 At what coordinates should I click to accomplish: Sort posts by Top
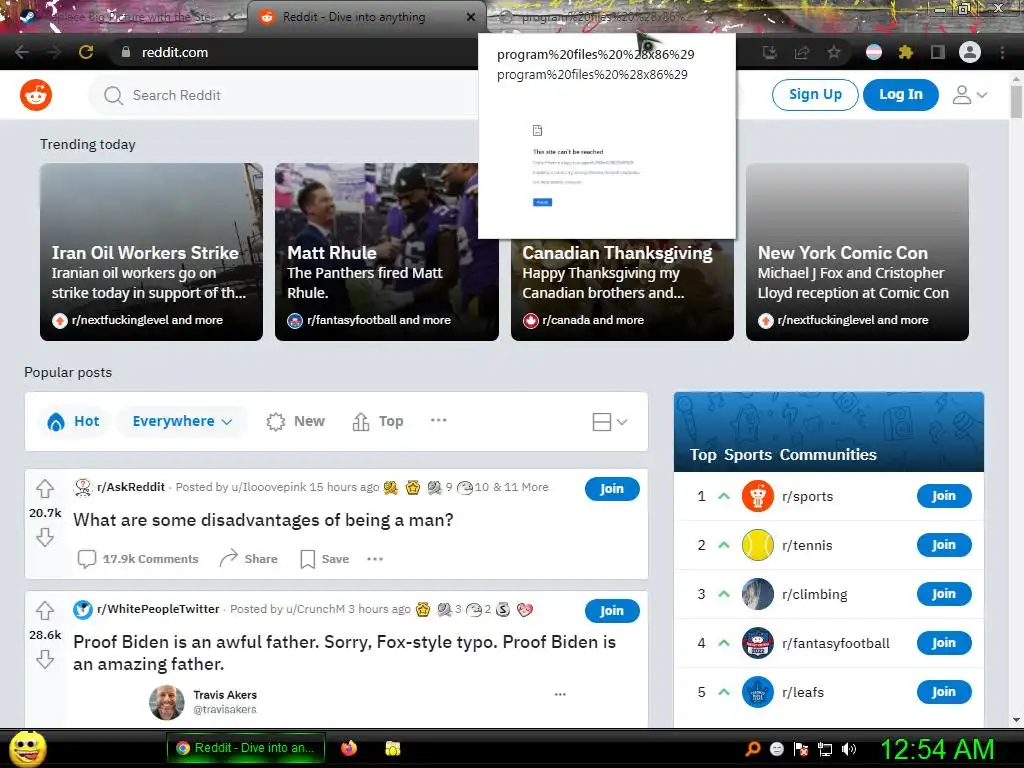point(377,421)
